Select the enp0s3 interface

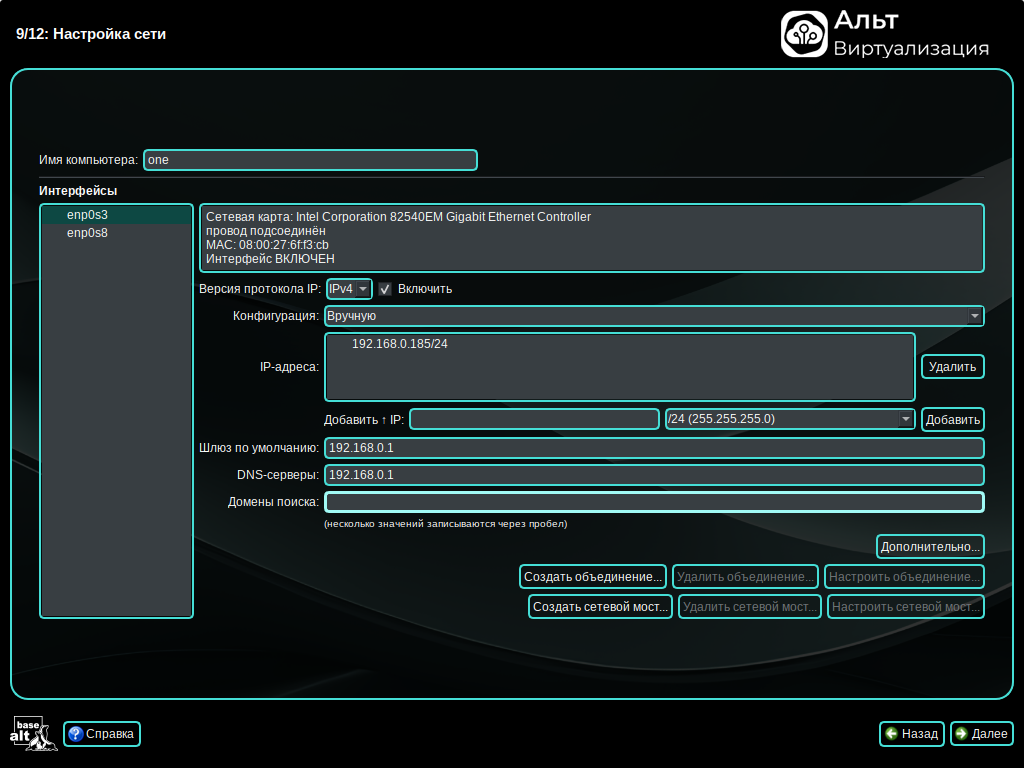click(x=87, y=215)
